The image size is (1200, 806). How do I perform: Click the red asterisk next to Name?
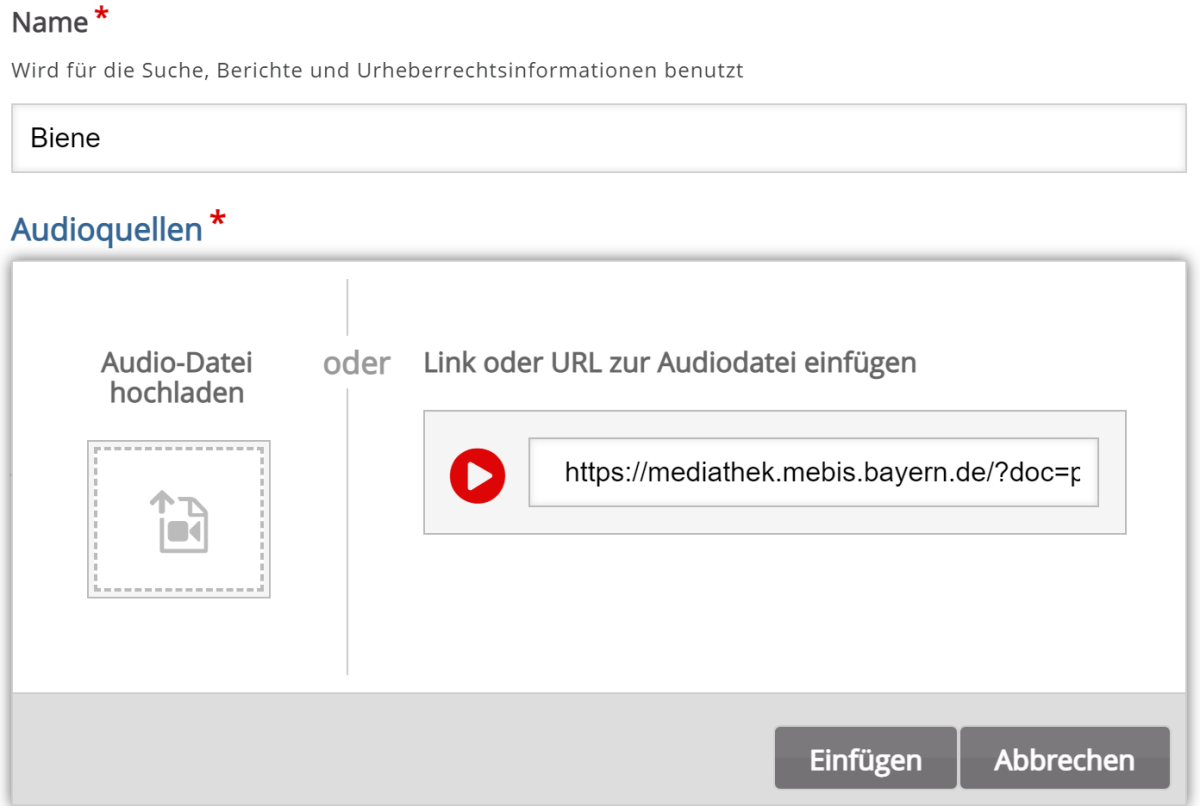coord(101,17)
